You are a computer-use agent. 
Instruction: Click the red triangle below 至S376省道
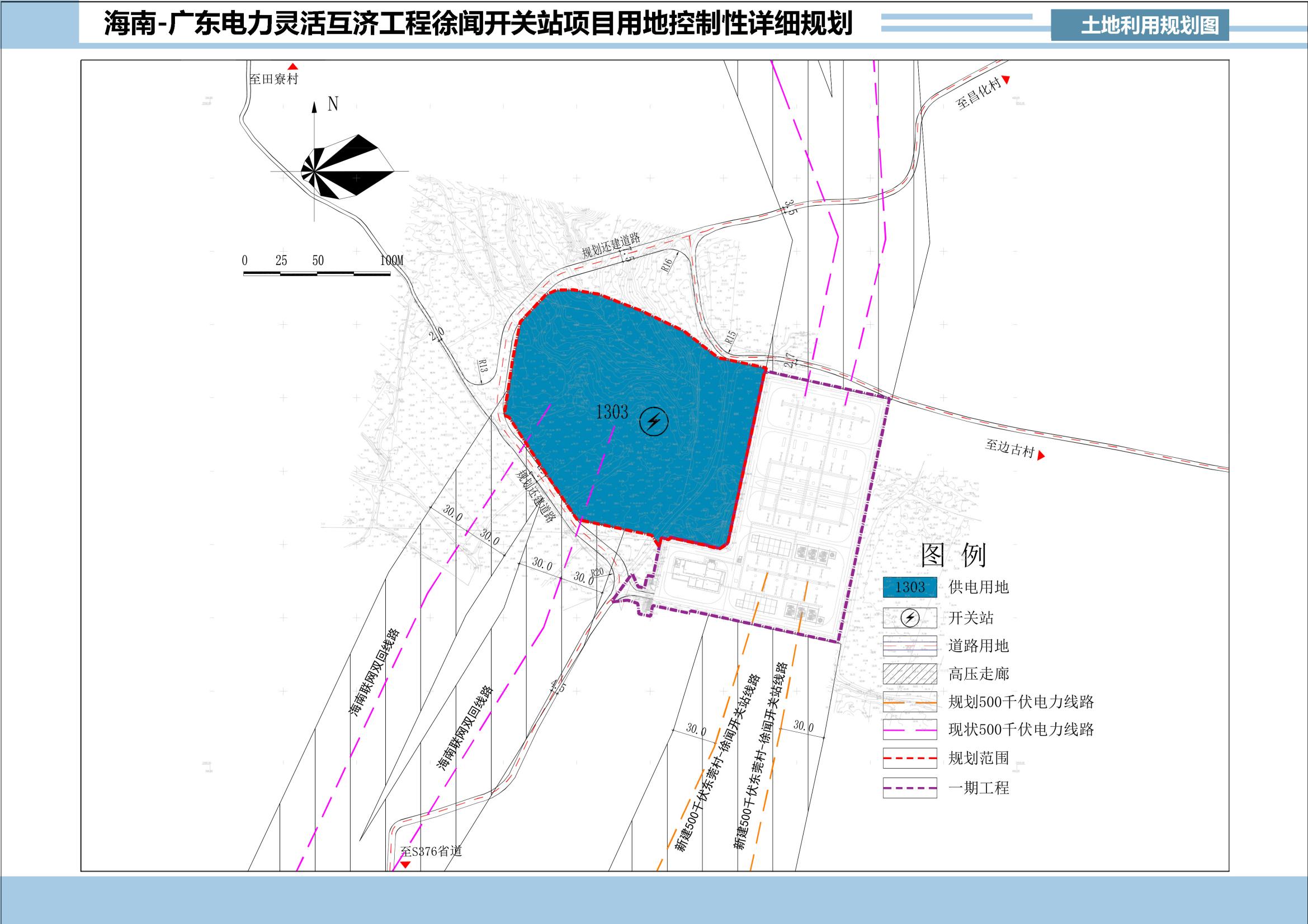point(405,864)
